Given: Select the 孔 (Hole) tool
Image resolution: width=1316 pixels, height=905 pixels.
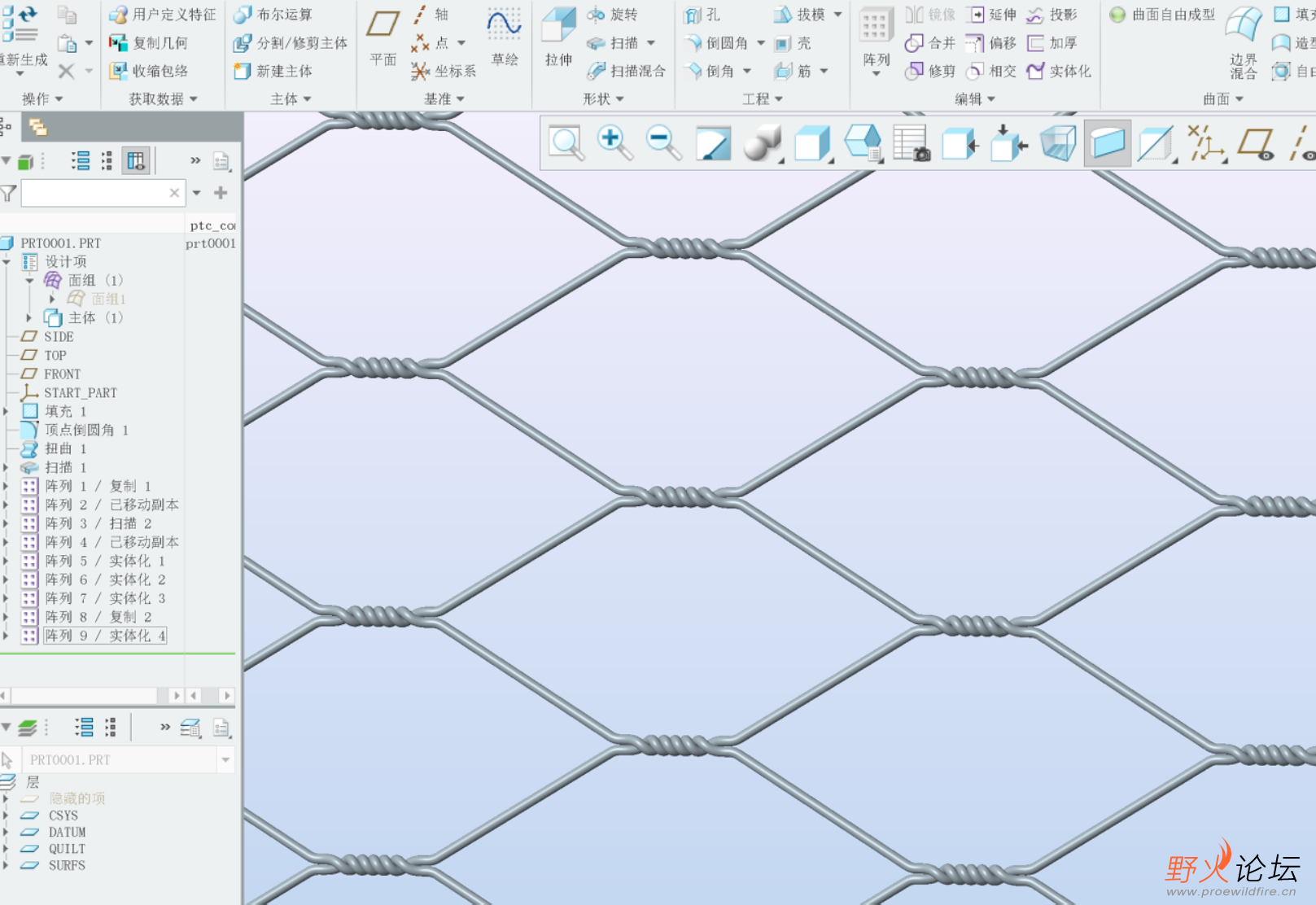Looking at the screenshot, I should click(702, 15).
